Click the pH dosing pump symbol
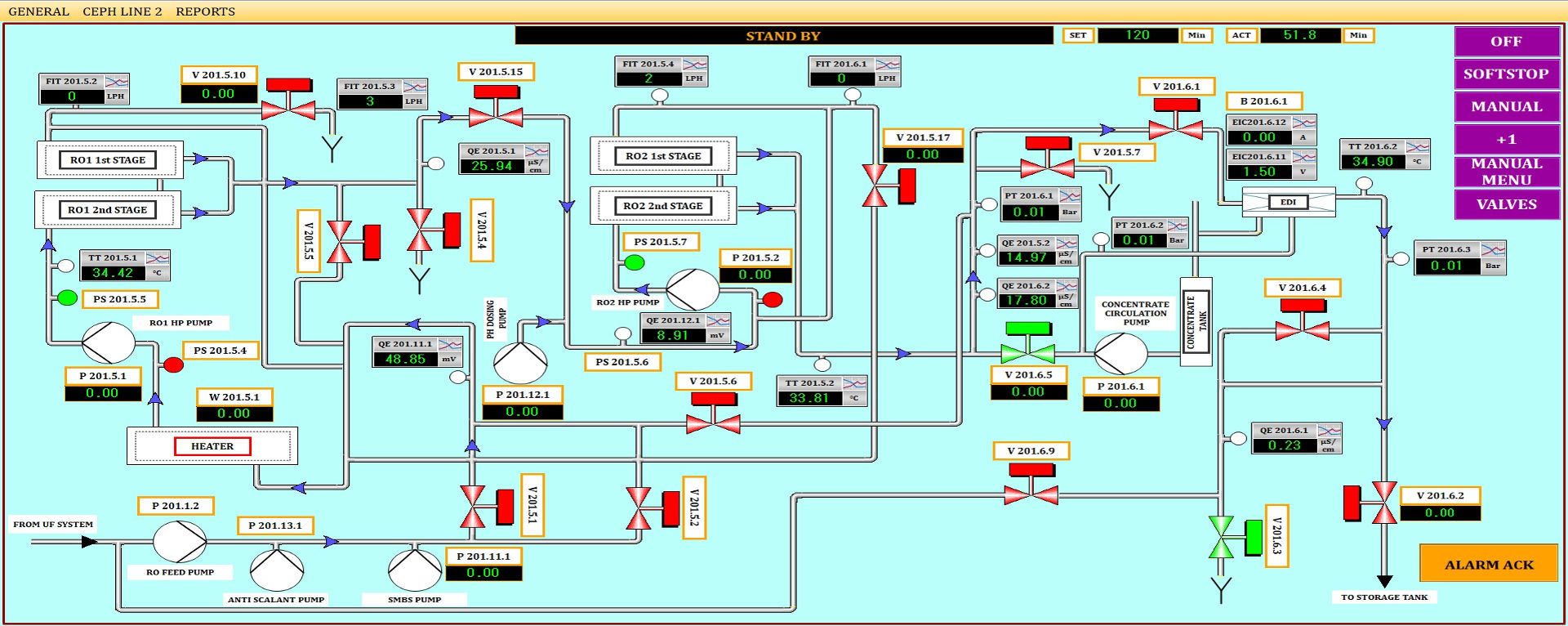Screen dimensions: 1568x626 coord(520,363)
